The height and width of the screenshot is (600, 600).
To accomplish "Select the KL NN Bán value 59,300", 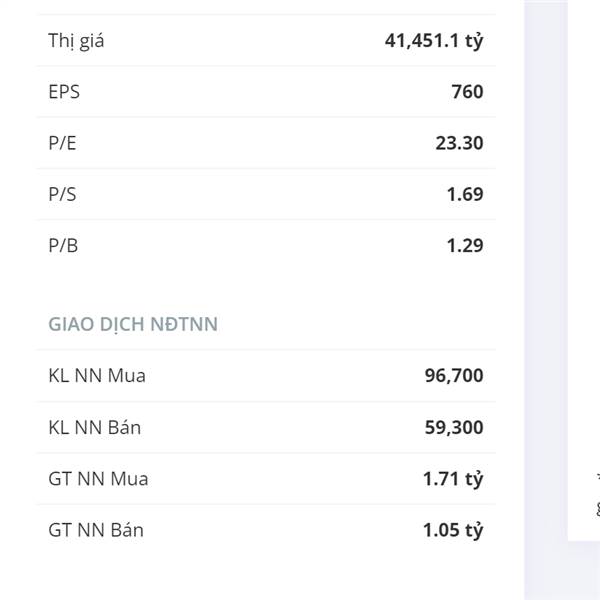I will [454, 427].
